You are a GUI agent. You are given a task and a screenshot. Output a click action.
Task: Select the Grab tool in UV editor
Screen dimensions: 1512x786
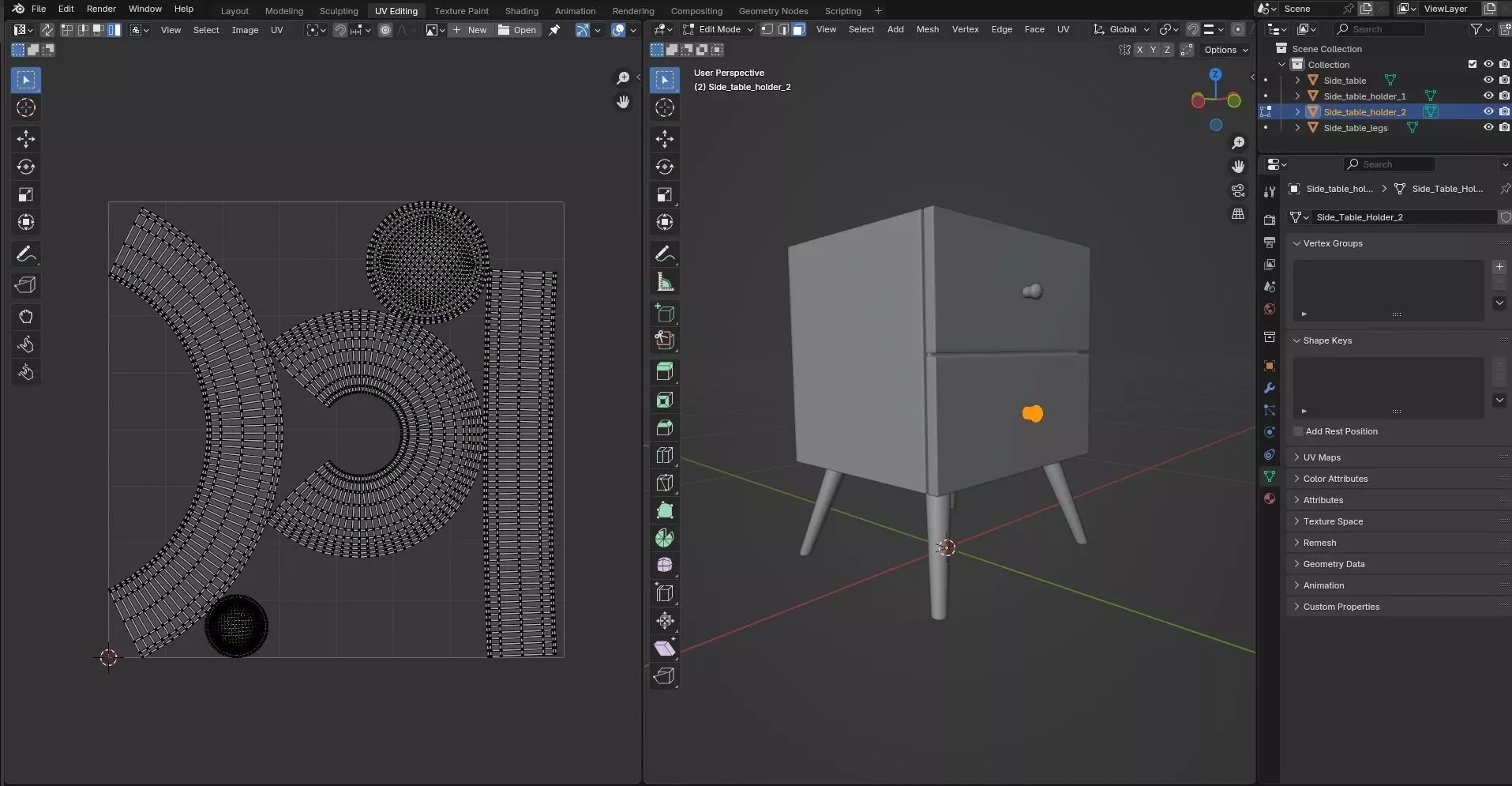26,317
